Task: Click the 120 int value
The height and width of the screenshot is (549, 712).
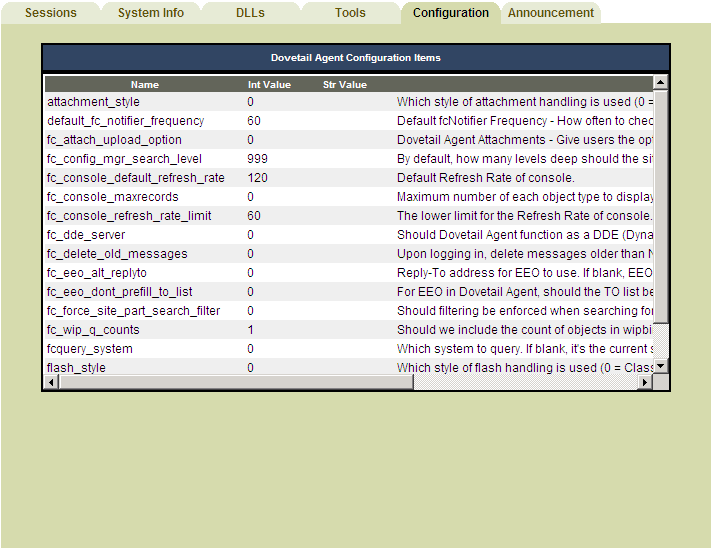Action: pyautogui.click(x=257, y=178)
